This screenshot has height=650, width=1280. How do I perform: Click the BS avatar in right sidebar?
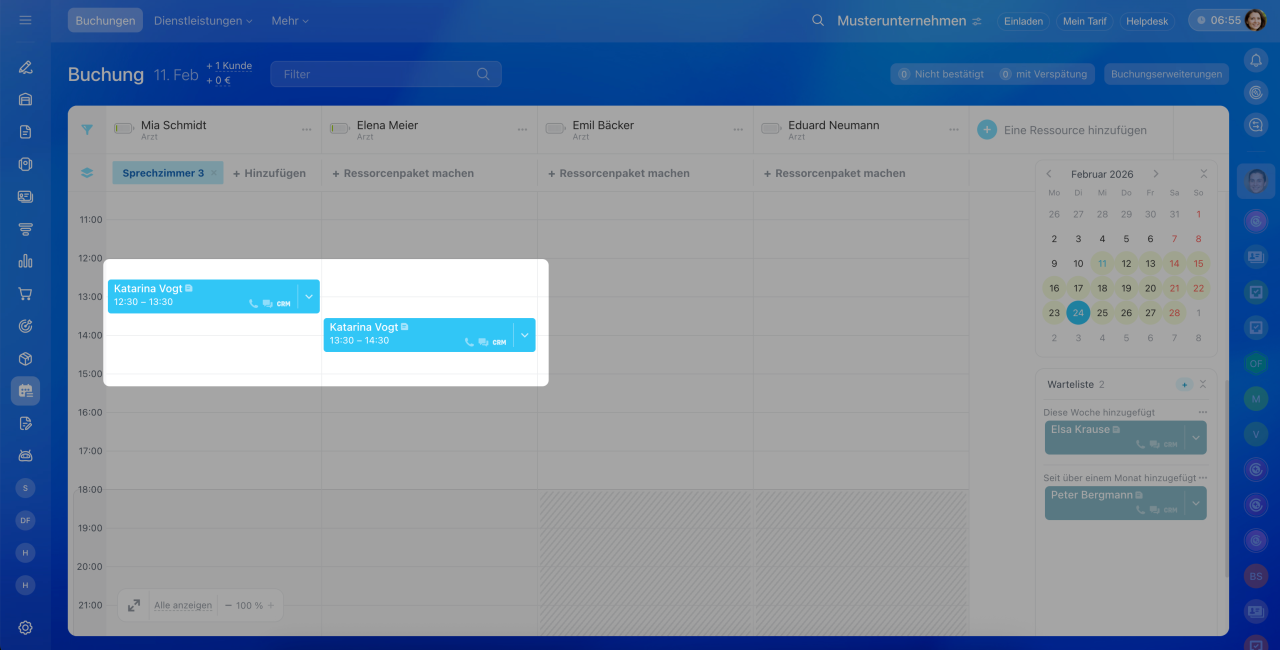click(1256, 576)
